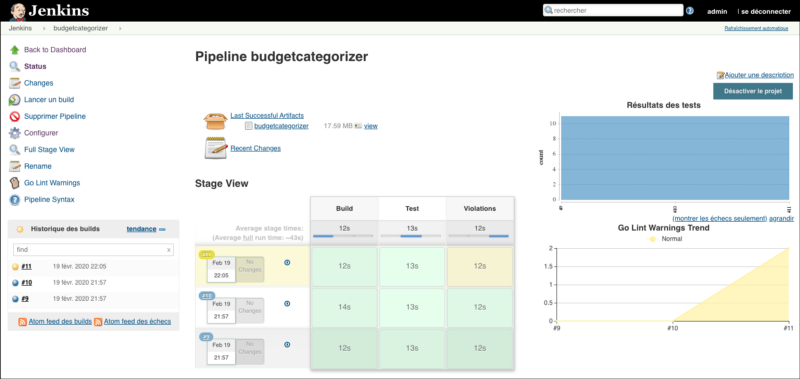This screenshot has height=379, width=800.
Task: Click the round icon in stage view row #10
Action: [x=287, y=304]
